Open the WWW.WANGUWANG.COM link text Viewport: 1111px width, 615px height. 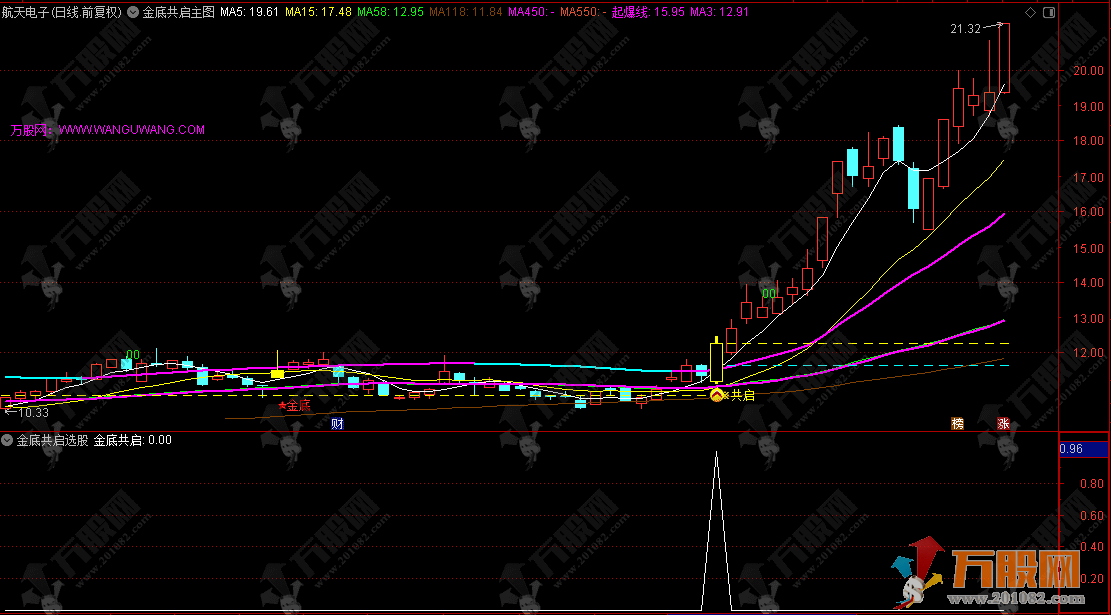coord(131,130)
